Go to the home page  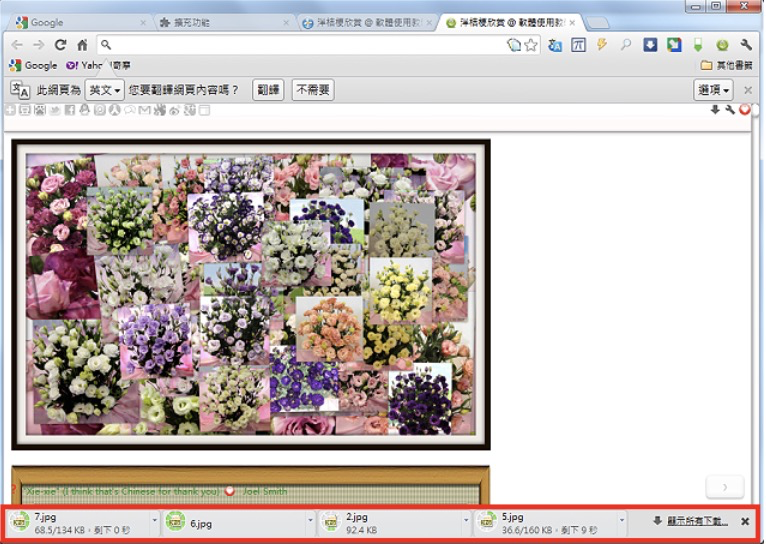point(82,45)
